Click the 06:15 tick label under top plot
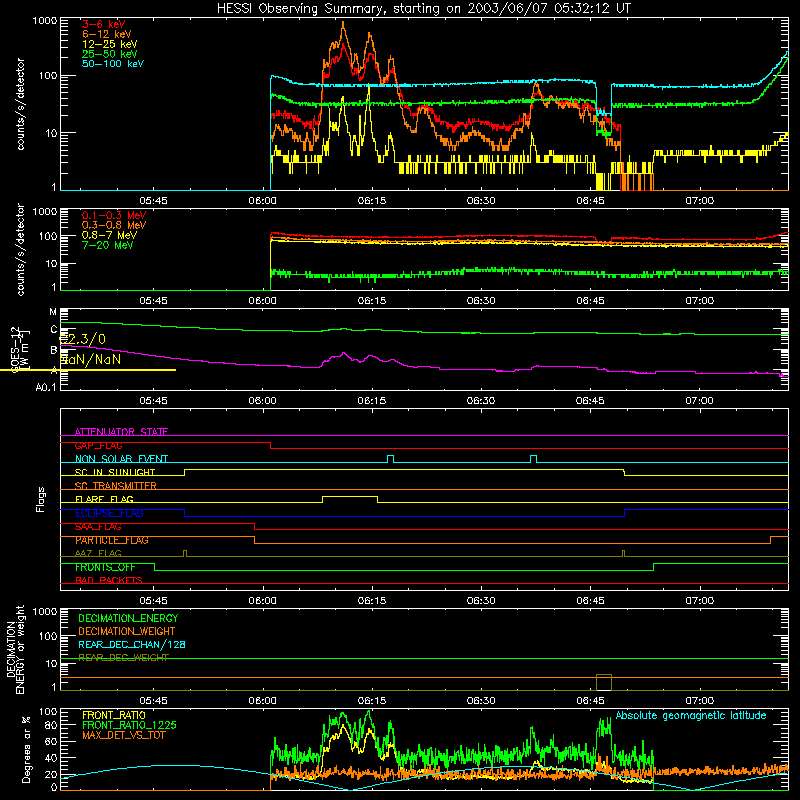 372,201
